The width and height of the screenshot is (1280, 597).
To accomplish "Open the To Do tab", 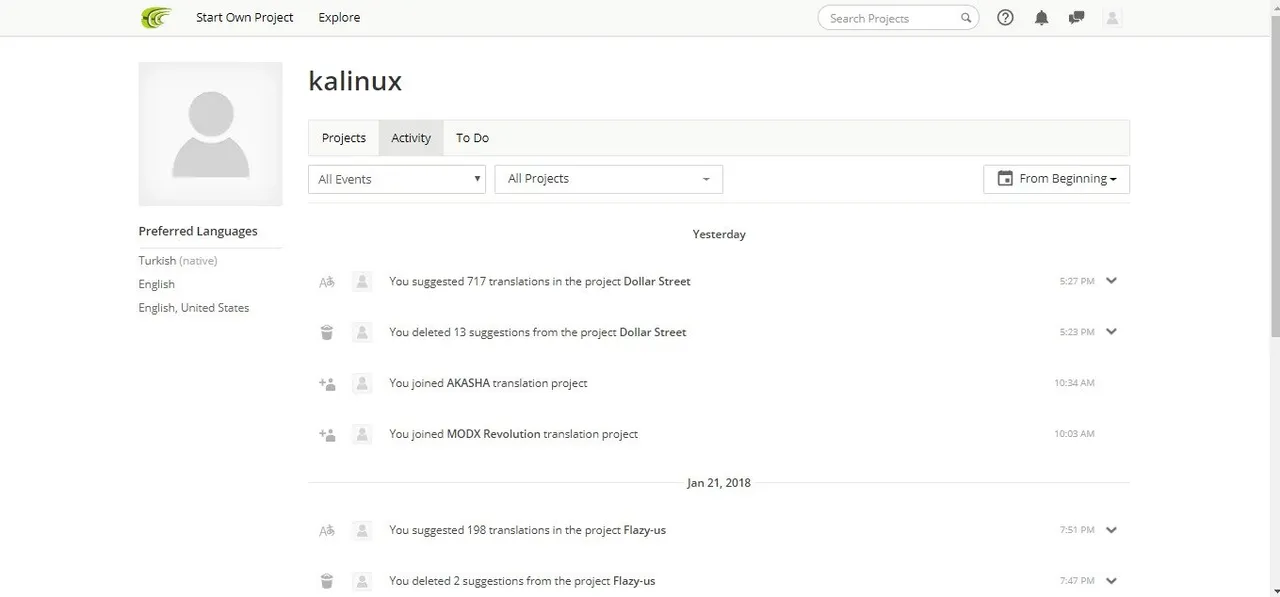I will pos(472,138).
